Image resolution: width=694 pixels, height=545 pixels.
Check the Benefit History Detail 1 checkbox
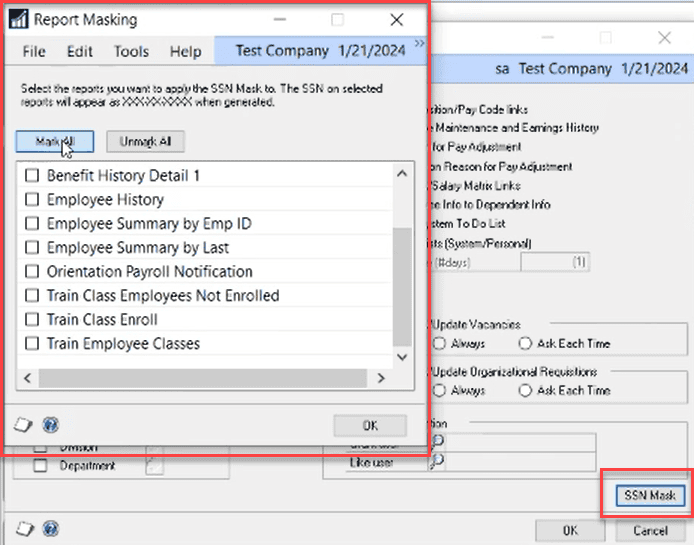click(x=32, y=175)
